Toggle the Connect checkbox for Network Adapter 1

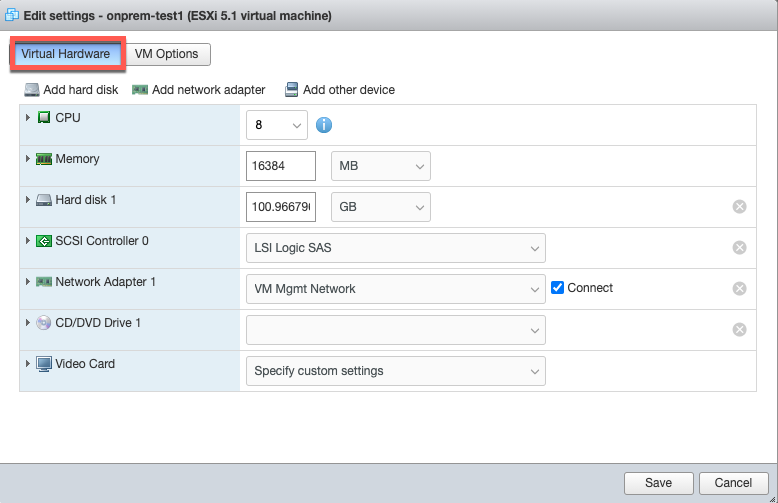point(557,288)
